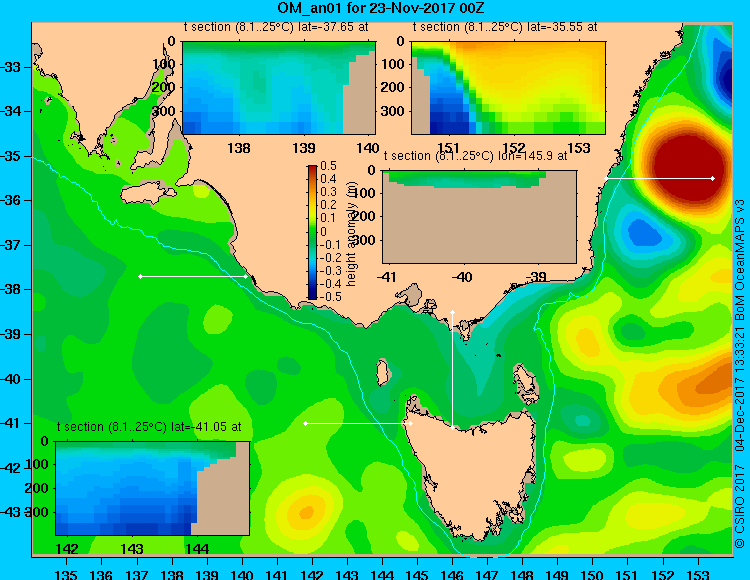750x580 pixels.
Task: Click the -38 latitude axis label
Action: [x=11, y=290]
